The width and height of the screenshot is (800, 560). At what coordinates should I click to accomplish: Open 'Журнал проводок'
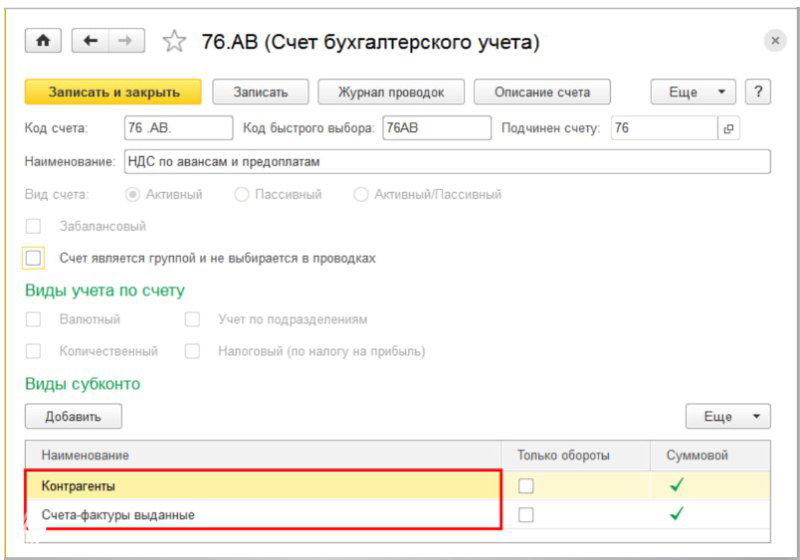(x=390, y=92)
